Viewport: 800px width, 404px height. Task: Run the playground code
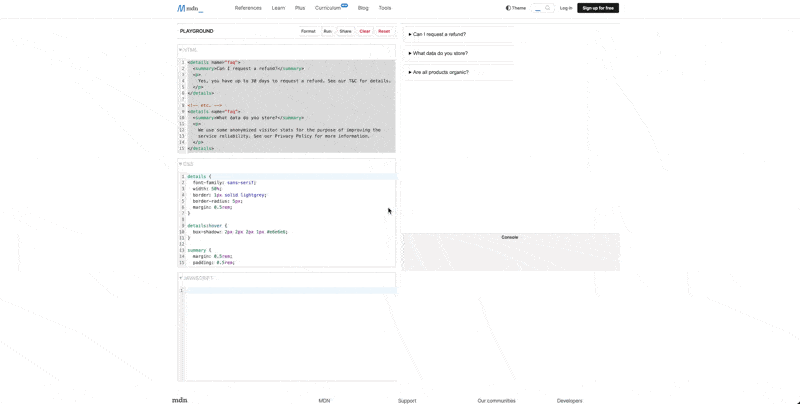point(327,31)
